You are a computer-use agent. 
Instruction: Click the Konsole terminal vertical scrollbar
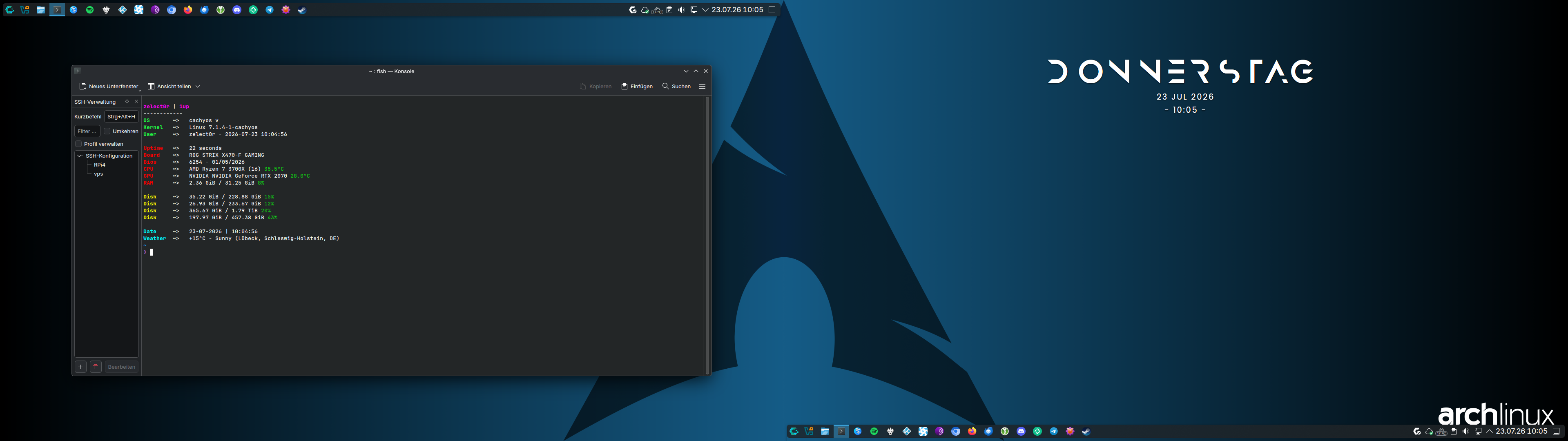(x=707, y=235)
